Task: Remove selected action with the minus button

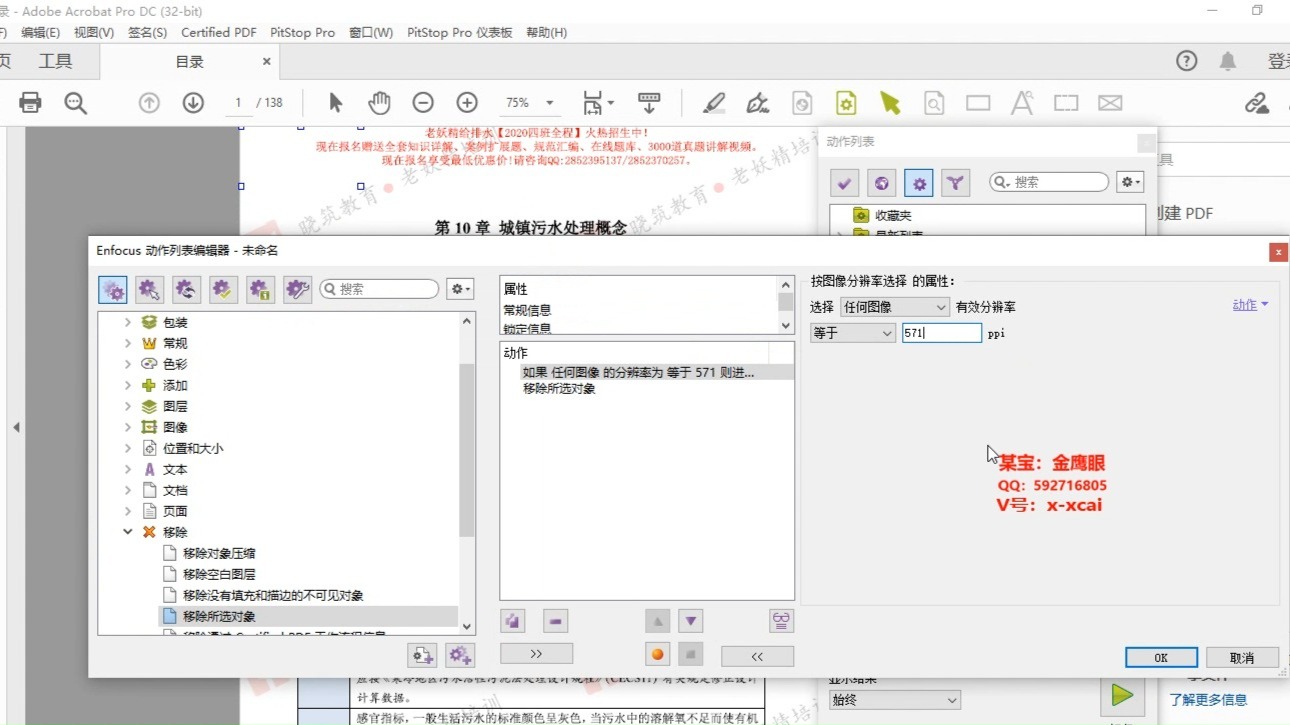Action: click(x=555, y=621)
